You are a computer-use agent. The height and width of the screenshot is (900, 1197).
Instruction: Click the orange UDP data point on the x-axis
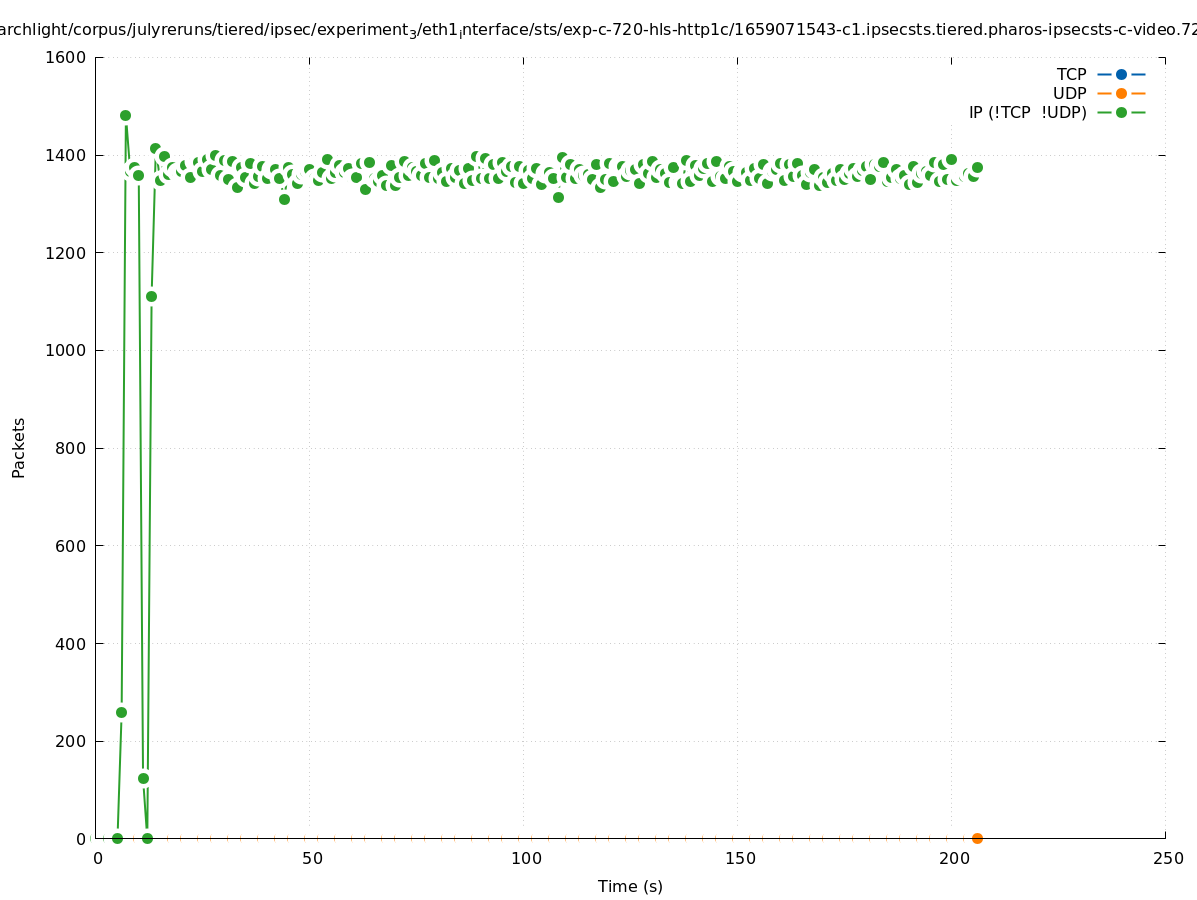pyautogui.click(x=977, y=838)
